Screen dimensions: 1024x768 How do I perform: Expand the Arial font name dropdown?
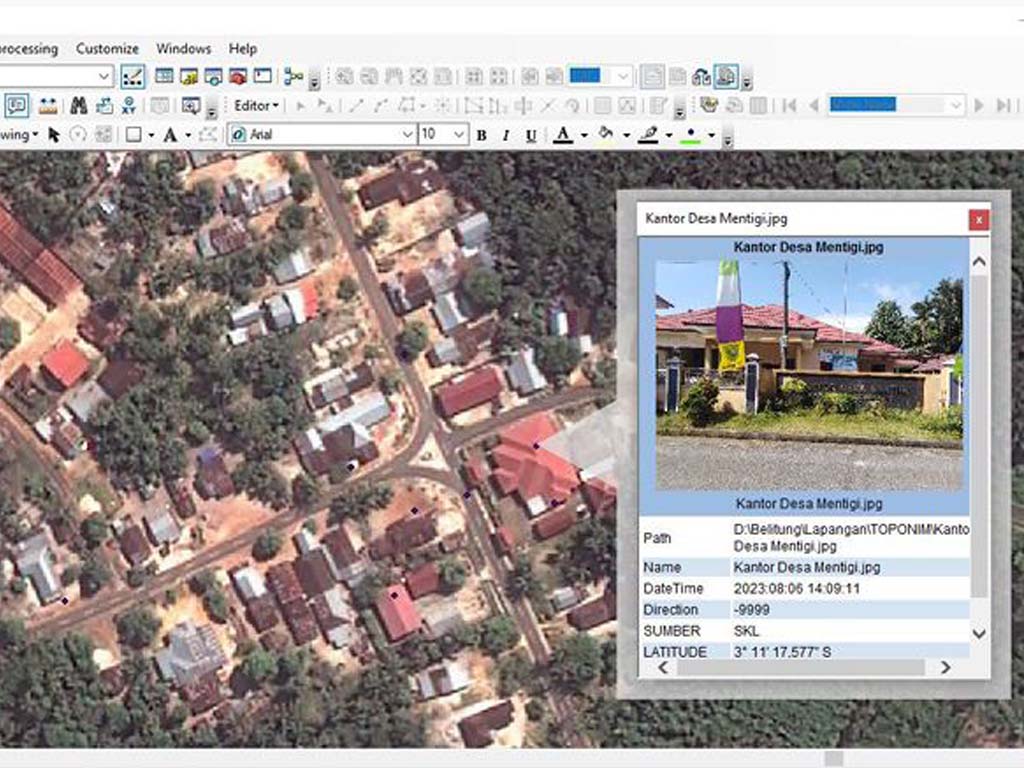(x=407, y=135)
